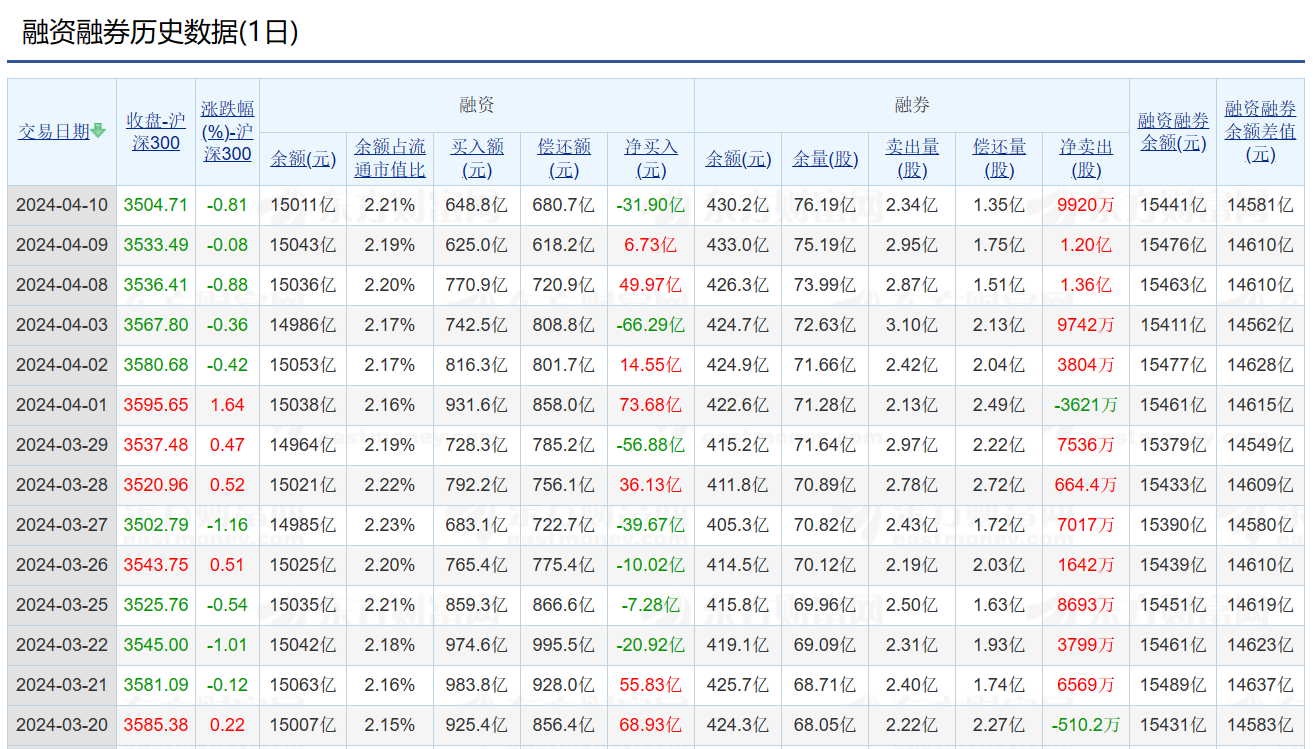Click the 收盘-沪深300 column header
Screen dimensions: 1315x749
point(156,131)
